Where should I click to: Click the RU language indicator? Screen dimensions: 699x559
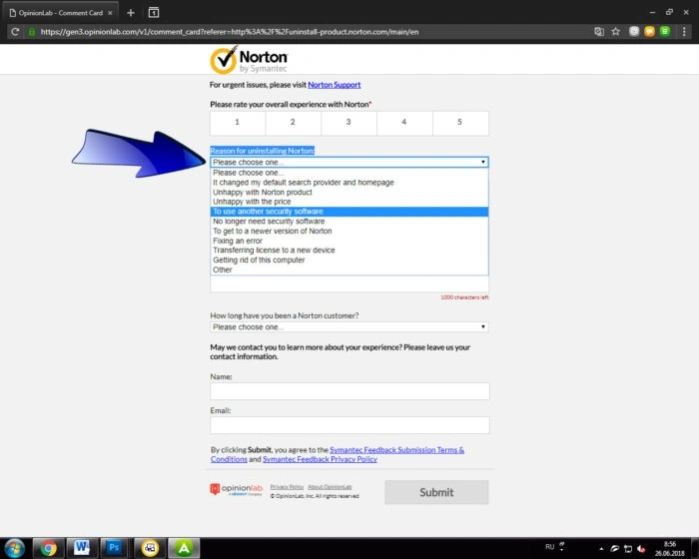click(x=549, y=547)
